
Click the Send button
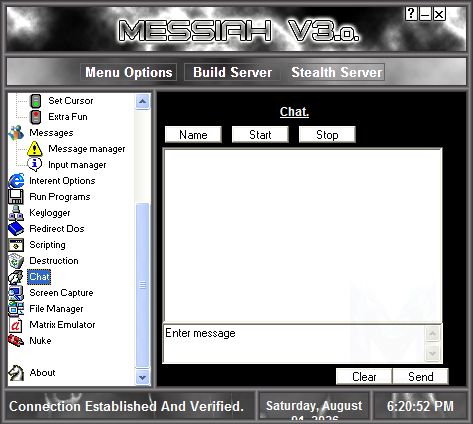click(421, 377)
